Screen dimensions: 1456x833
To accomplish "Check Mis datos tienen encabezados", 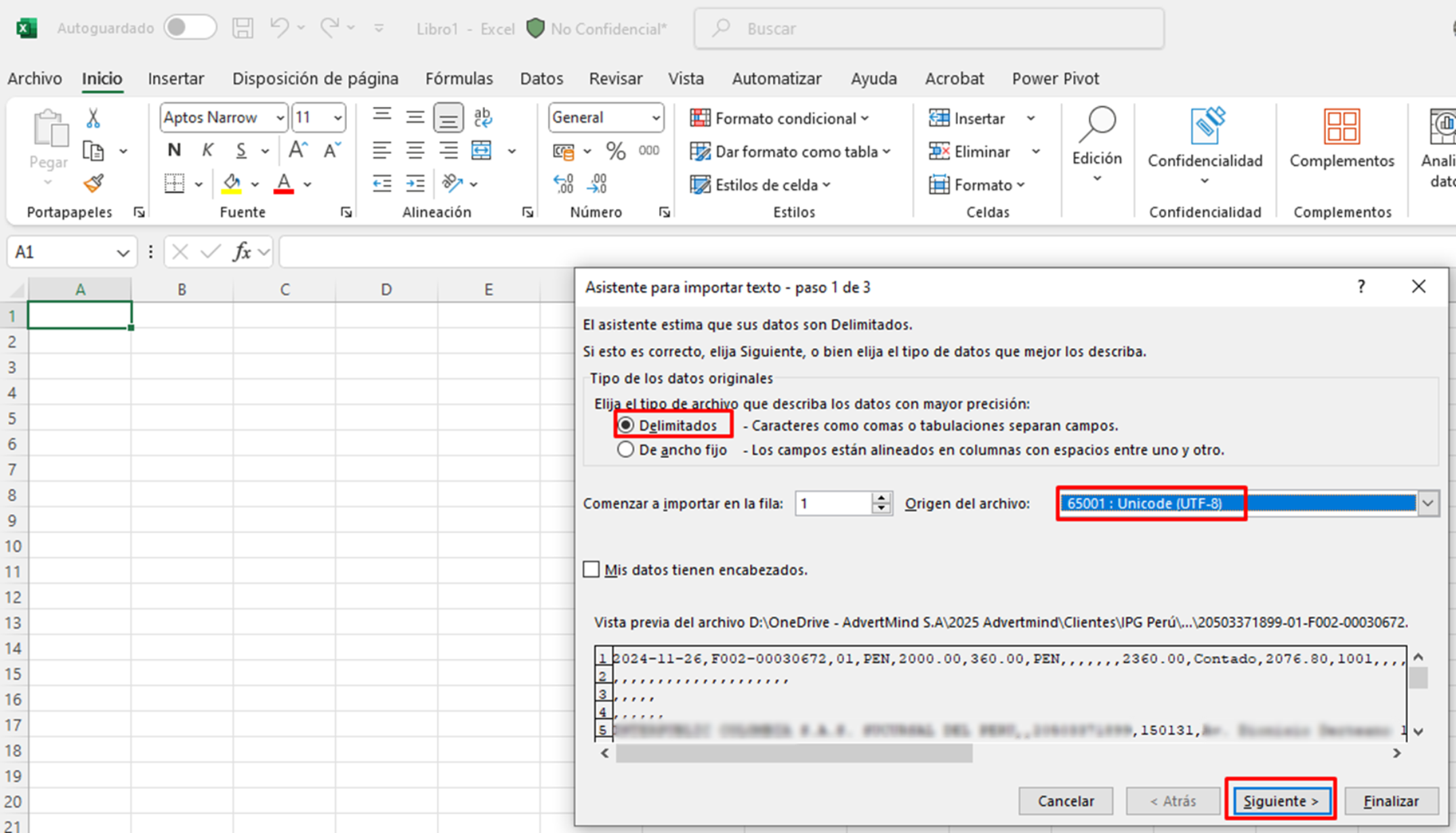I will 591,570.
